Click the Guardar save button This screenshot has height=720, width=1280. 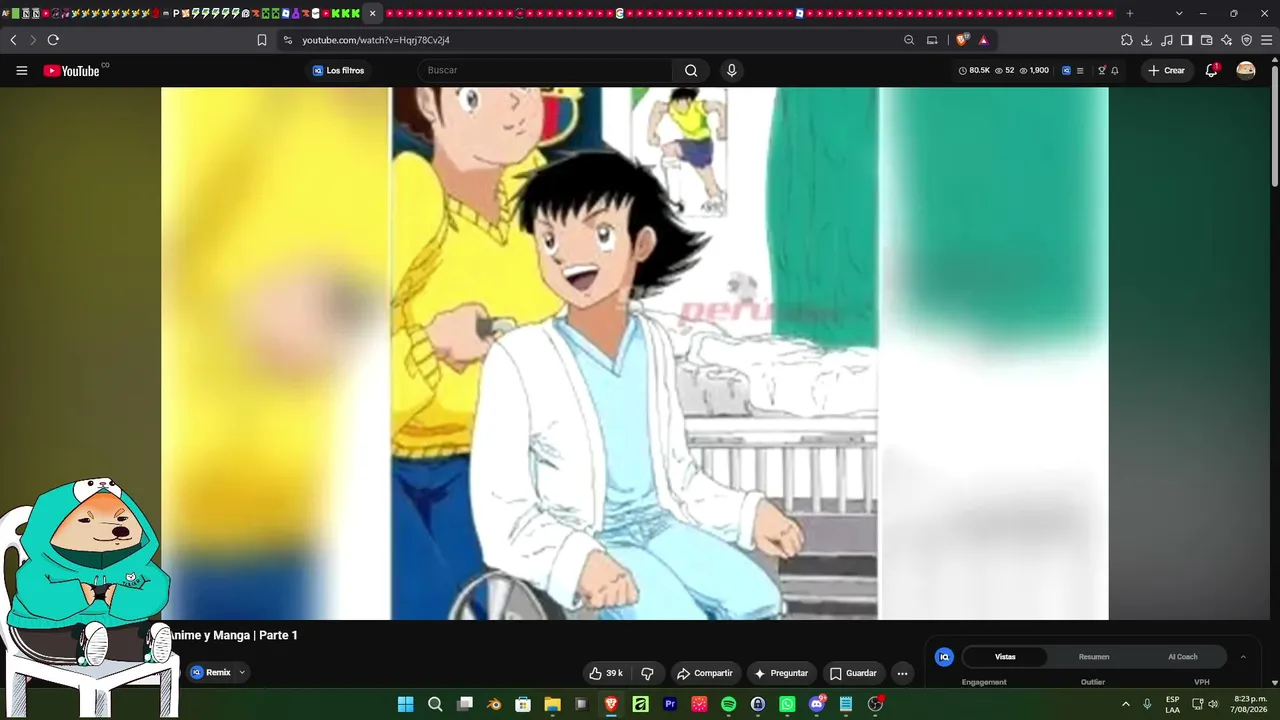tap(853, 673)
